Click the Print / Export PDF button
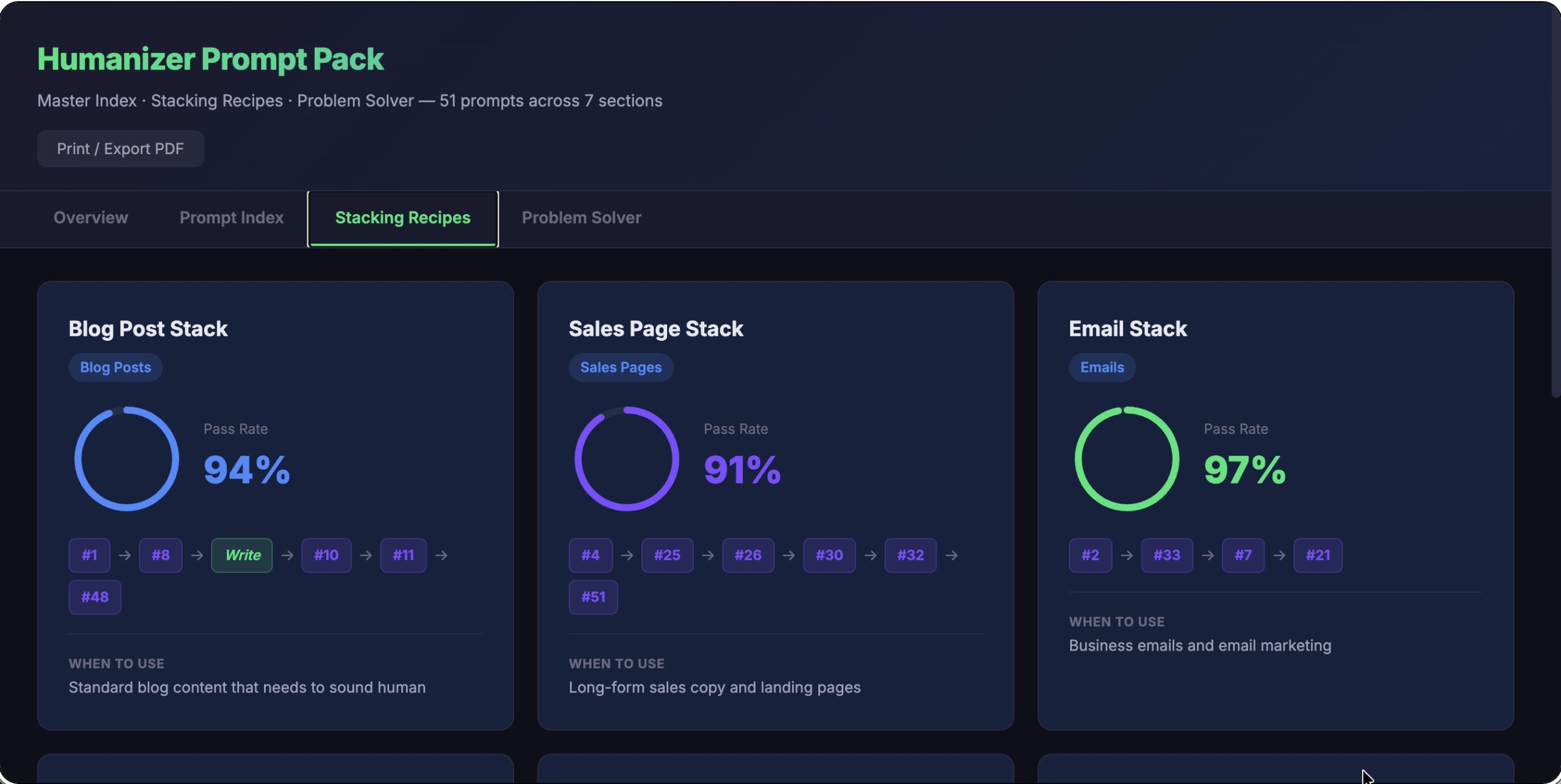 click(120, 149)
